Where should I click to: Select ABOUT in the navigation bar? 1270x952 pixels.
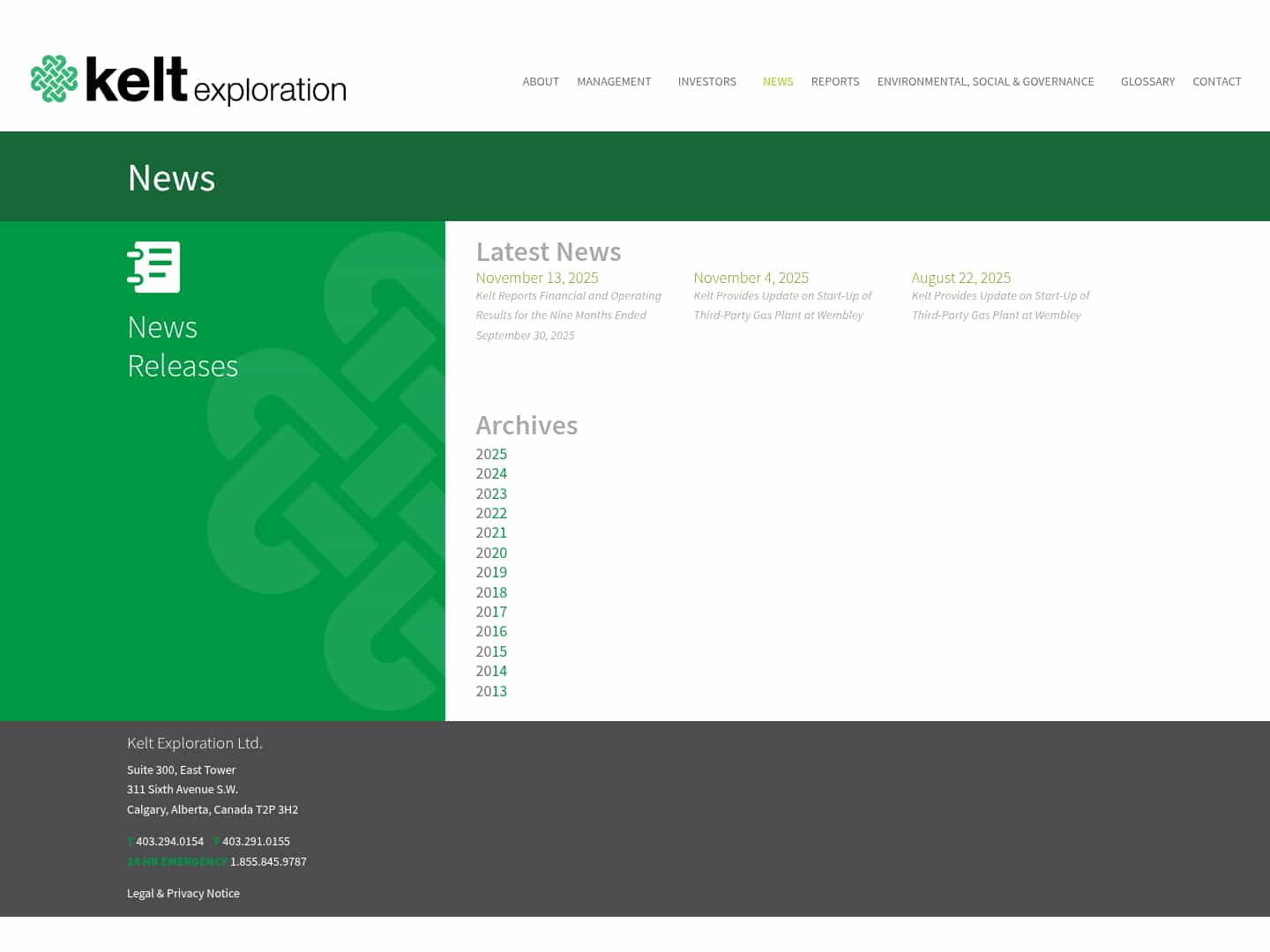[541, 81]
